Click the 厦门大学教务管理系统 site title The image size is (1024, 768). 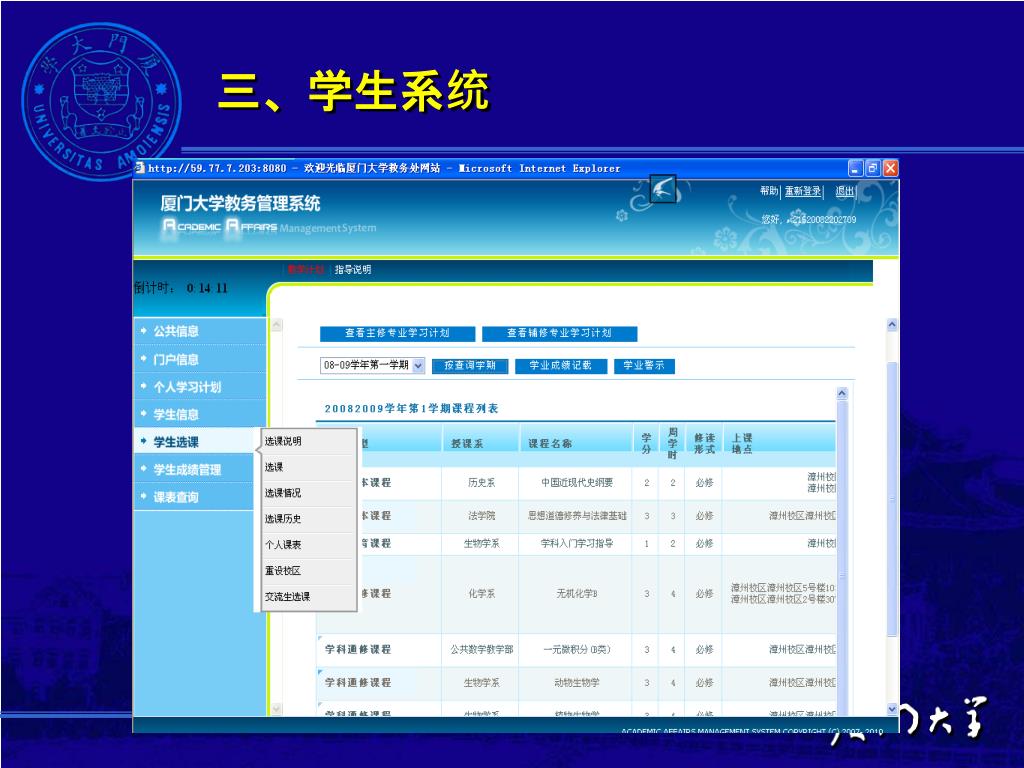pyautogui.click(x=240, y=204)
